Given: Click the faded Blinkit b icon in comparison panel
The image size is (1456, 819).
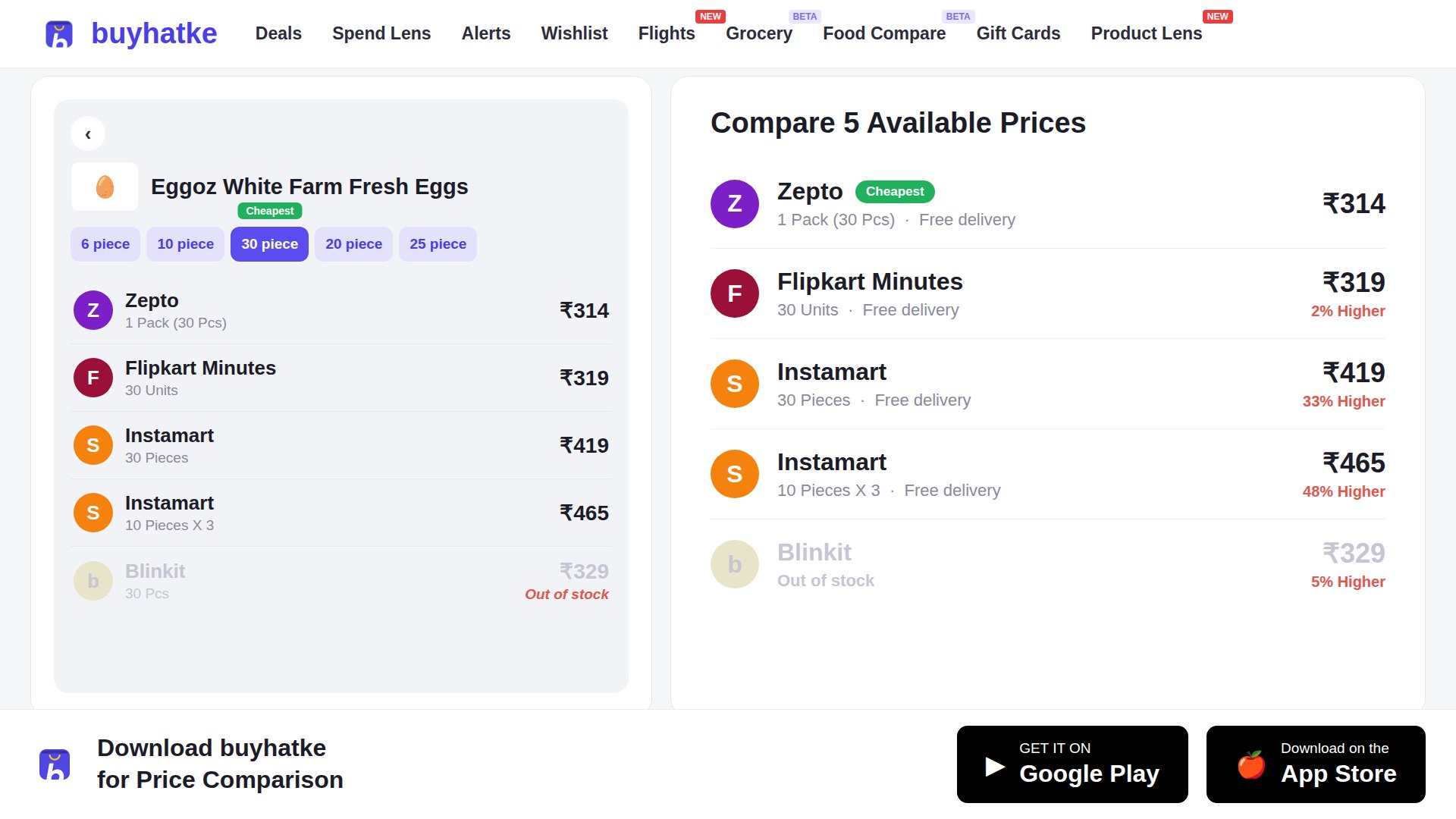Looking at the screenshot, I should point(735,564).
